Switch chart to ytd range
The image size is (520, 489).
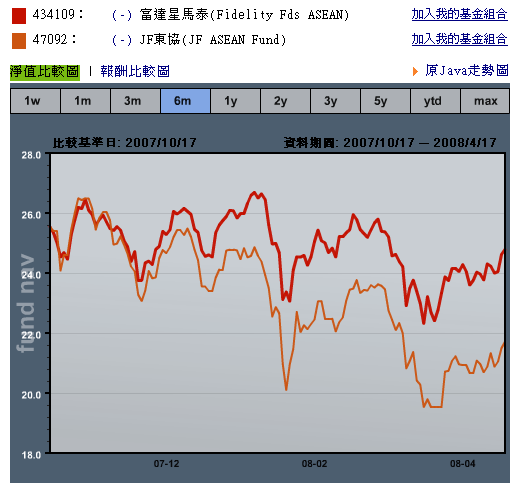point(435,101)
